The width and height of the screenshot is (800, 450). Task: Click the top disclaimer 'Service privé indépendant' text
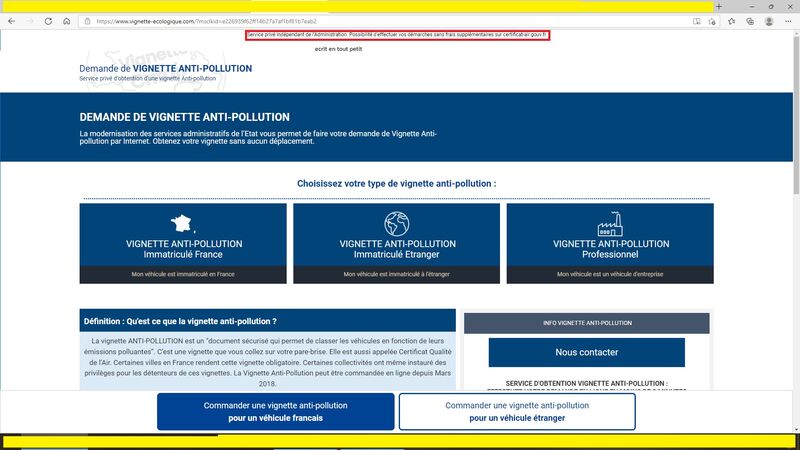pyautogui.click(x=397, y=35)
